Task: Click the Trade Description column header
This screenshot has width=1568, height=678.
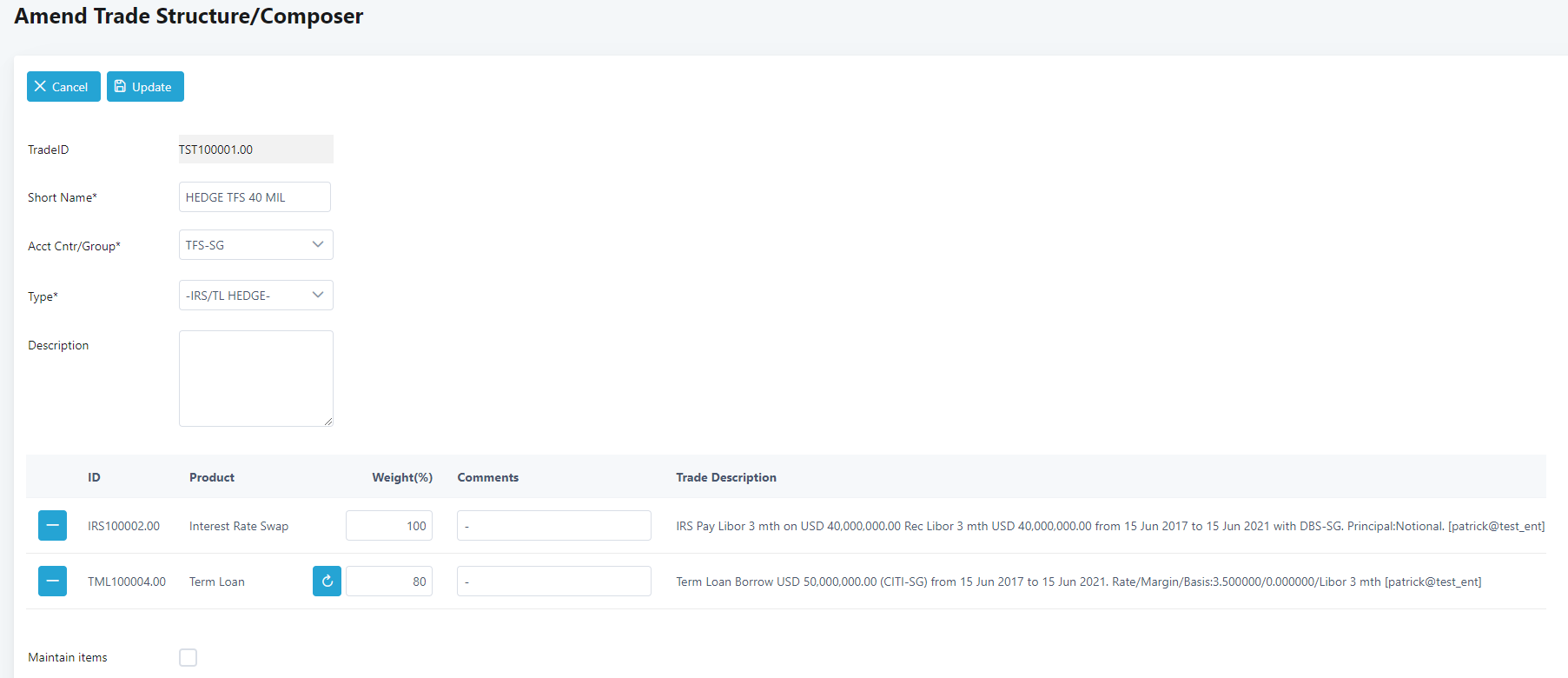Action: [x=726, y=477]
